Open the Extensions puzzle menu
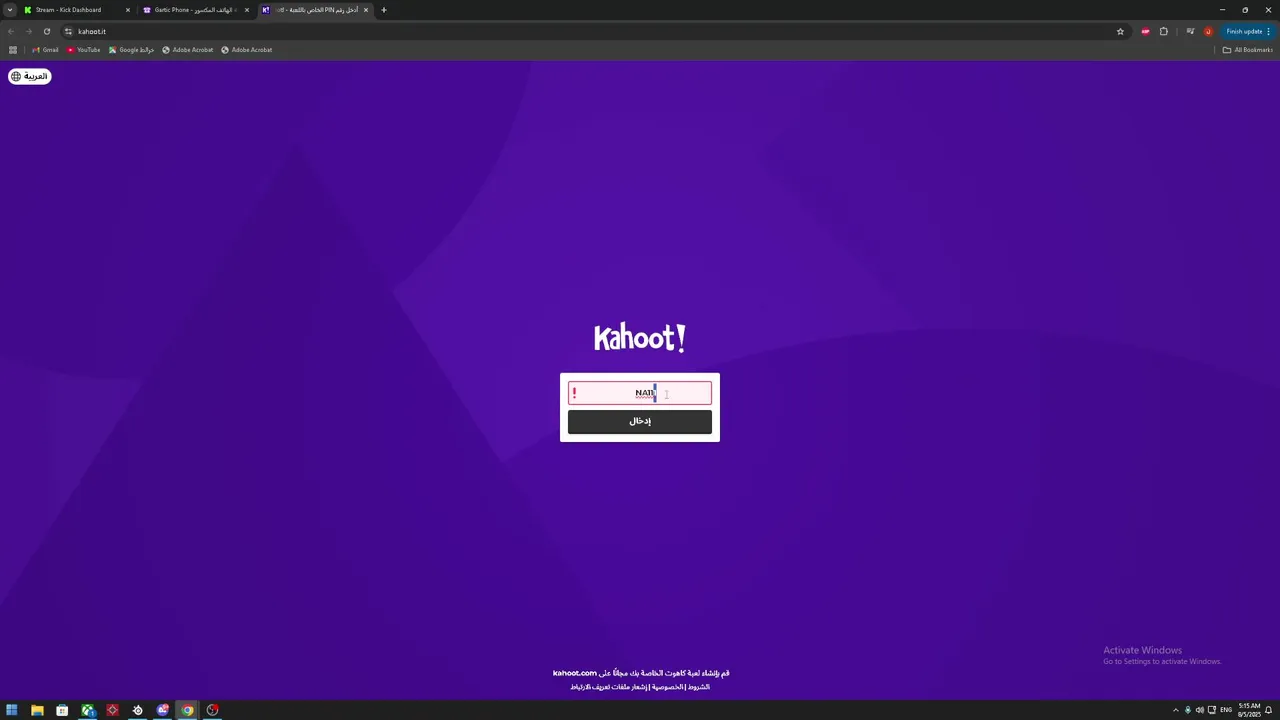Image resolution: width=1280 pixels, height=720 pixels. click(1164, 31)
